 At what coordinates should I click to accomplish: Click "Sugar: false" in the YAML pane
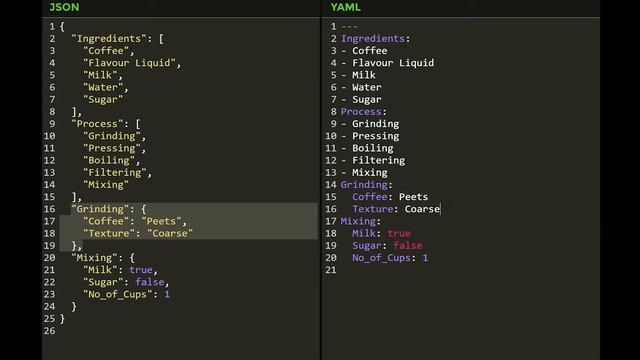tap(387, 246)
